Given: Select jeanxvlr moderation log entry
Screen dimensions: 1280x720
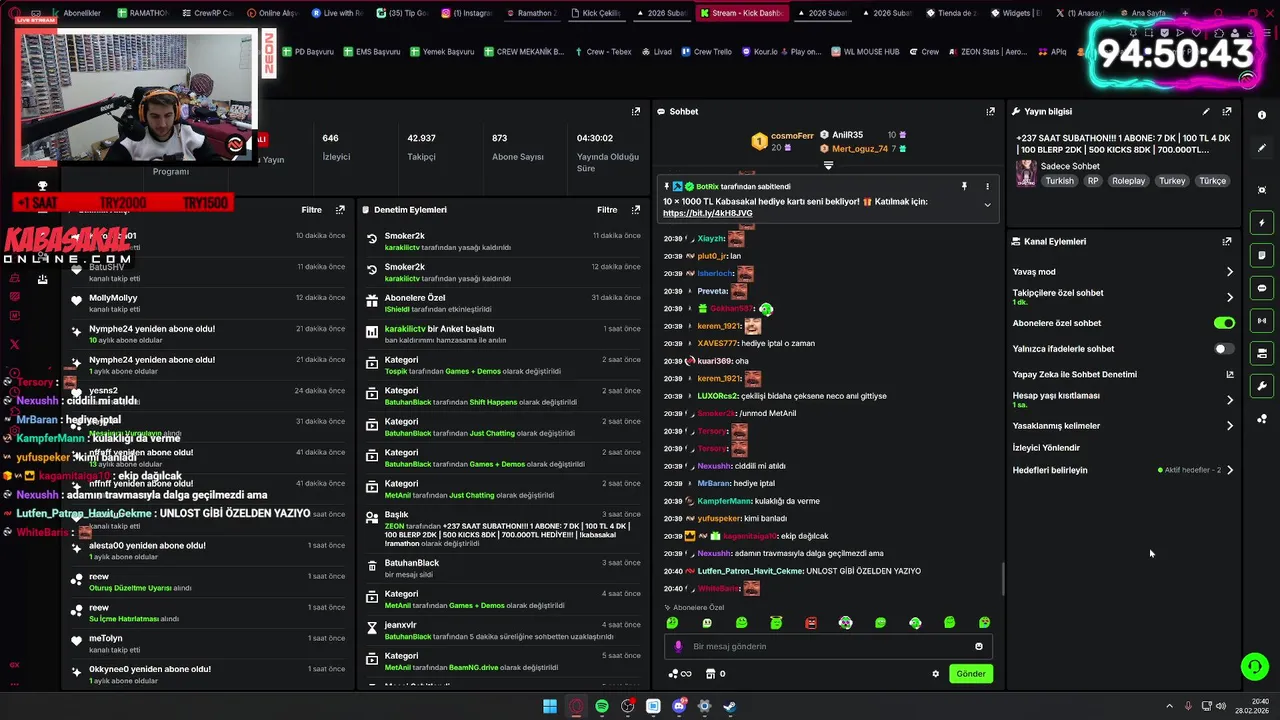Looking at the screenshot, I should pos(503,630).
